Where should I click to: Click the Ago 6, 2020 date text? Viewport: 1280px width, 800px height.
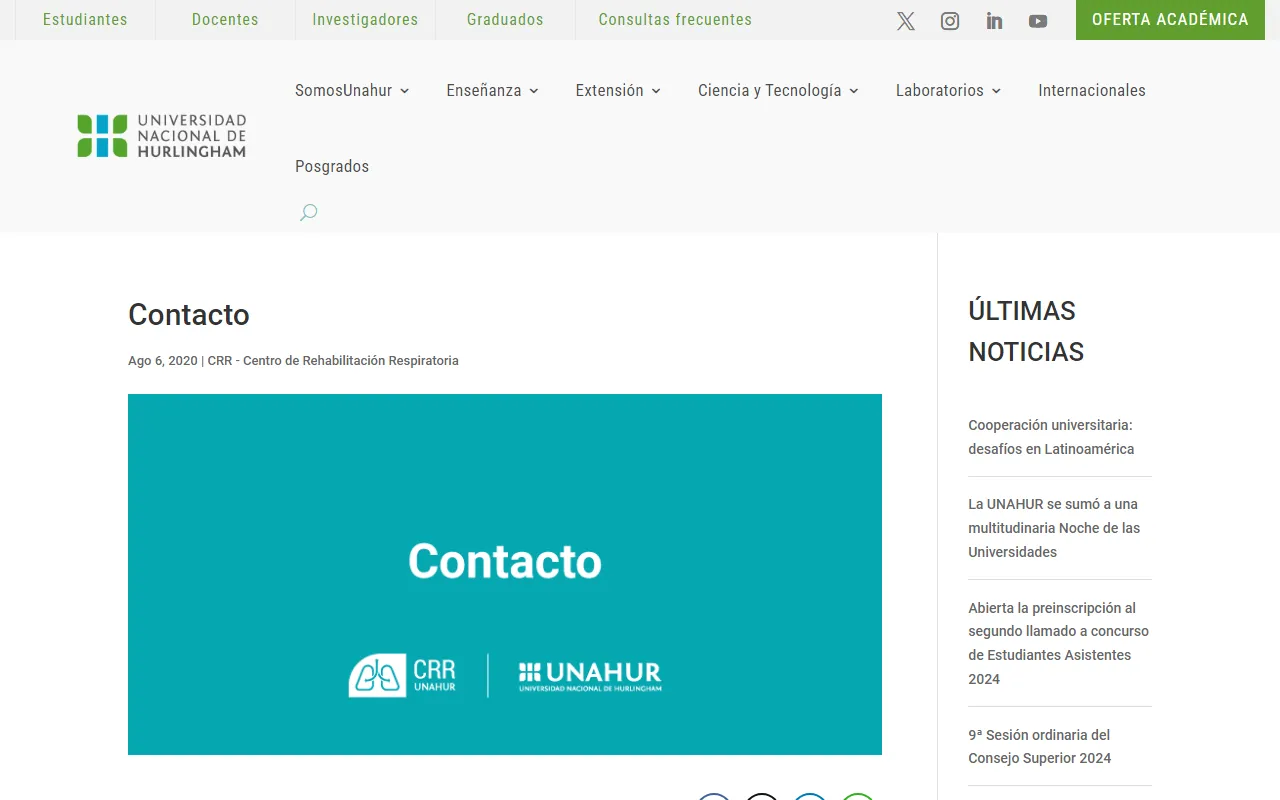(x=163, y=361)
